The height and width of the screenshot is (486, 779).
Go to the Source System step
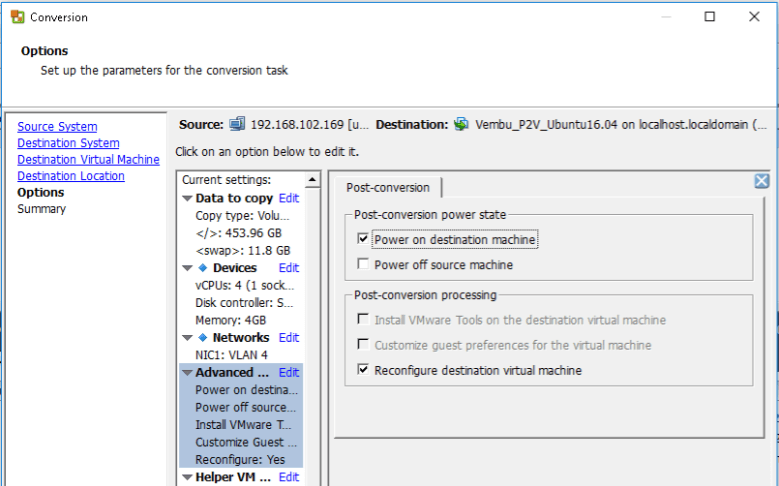(x=57, y=127)
